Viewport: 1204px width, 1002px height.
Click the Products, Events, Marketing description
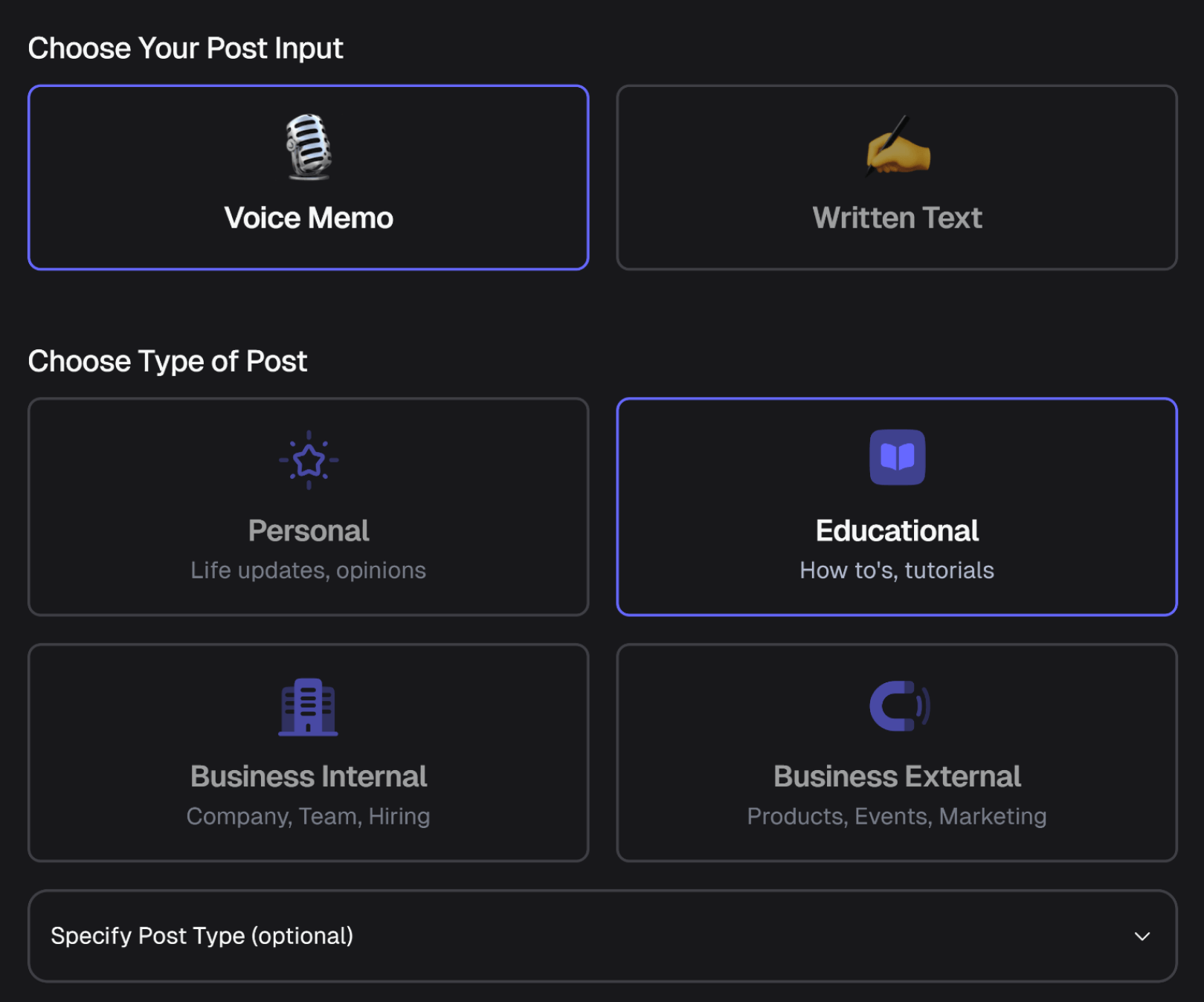pos(896,815)
